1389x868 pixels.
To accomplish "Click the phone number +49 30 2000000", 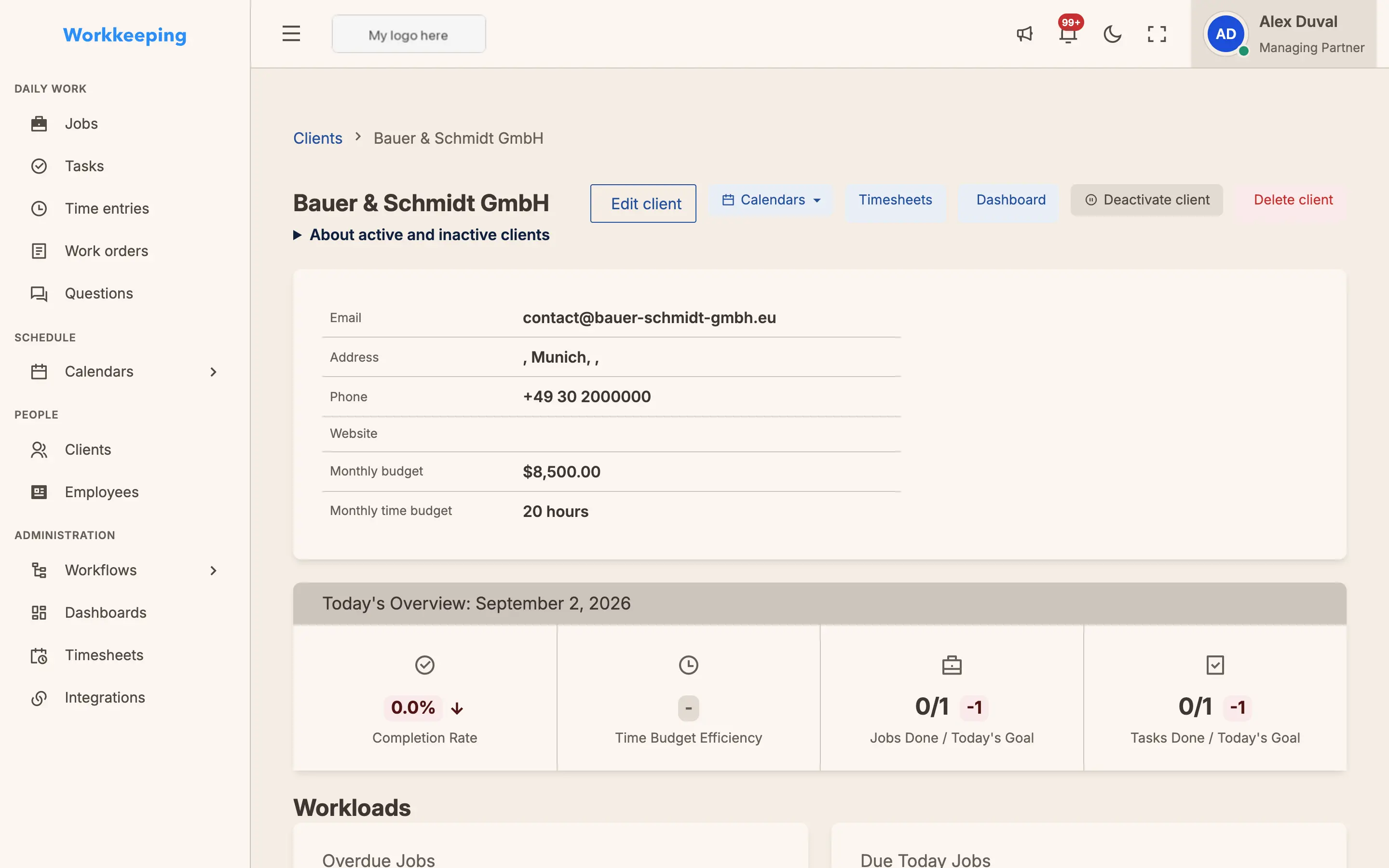I will (x=586, y=397).
